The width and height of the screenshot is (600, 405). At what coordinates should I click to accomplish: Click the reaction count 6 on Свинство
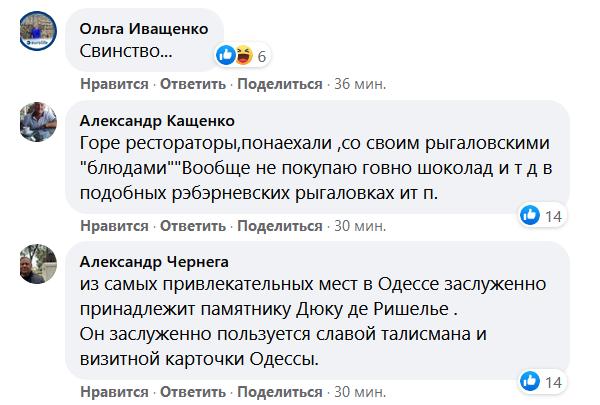[261, 55]
